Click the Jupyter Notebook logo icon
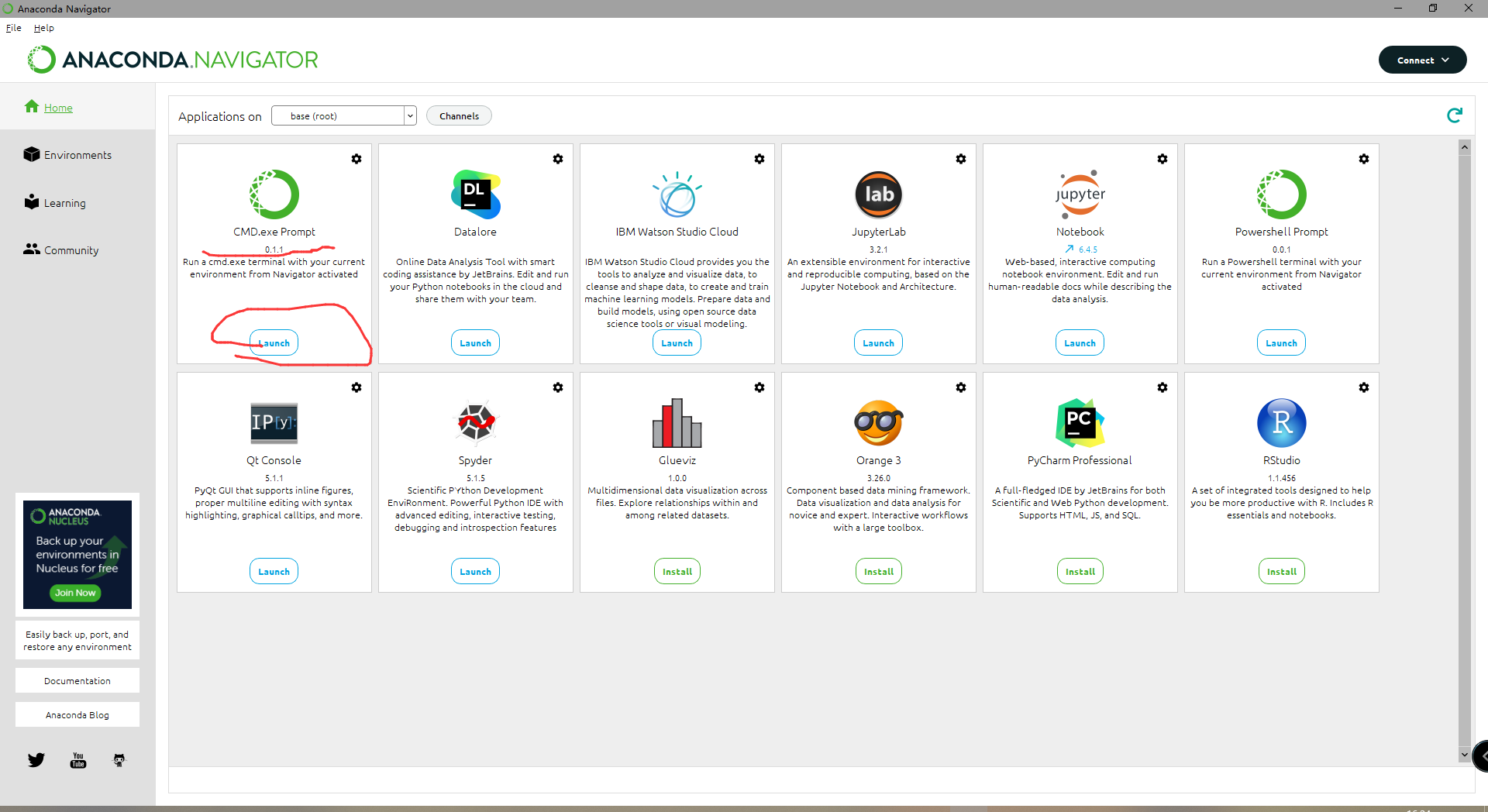This screenshot has width=1488, height=812. (1080, 194)
